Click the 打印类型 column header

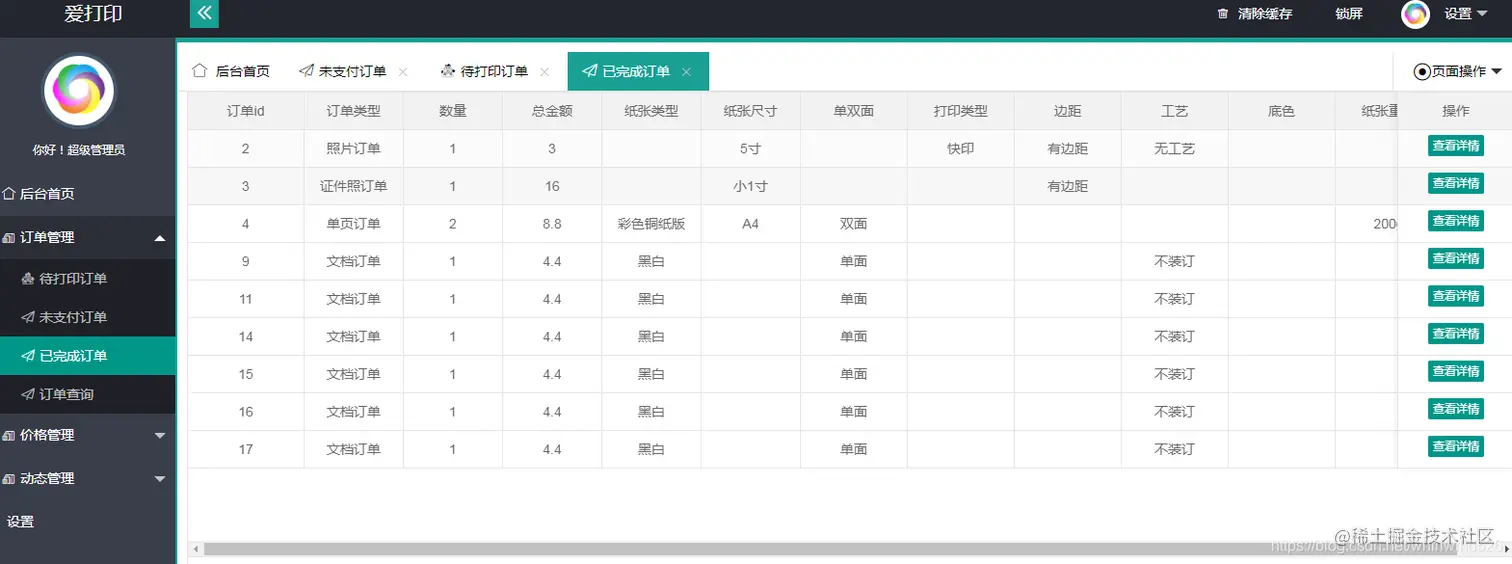(960, 111)
